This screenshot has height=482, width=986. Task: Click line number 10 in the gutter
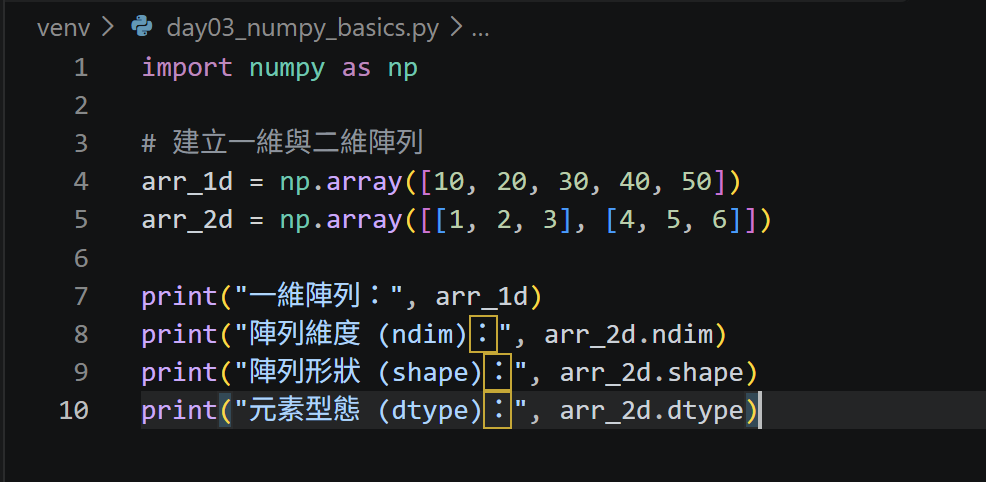point(74,410)
